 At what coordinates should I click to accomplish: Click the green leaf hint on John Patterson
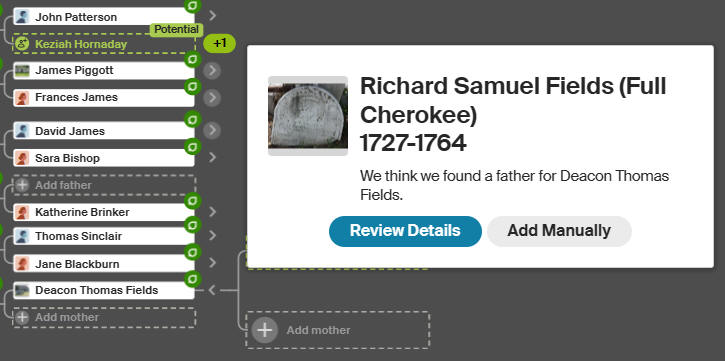pyautogui.click(x=192, y=6)
